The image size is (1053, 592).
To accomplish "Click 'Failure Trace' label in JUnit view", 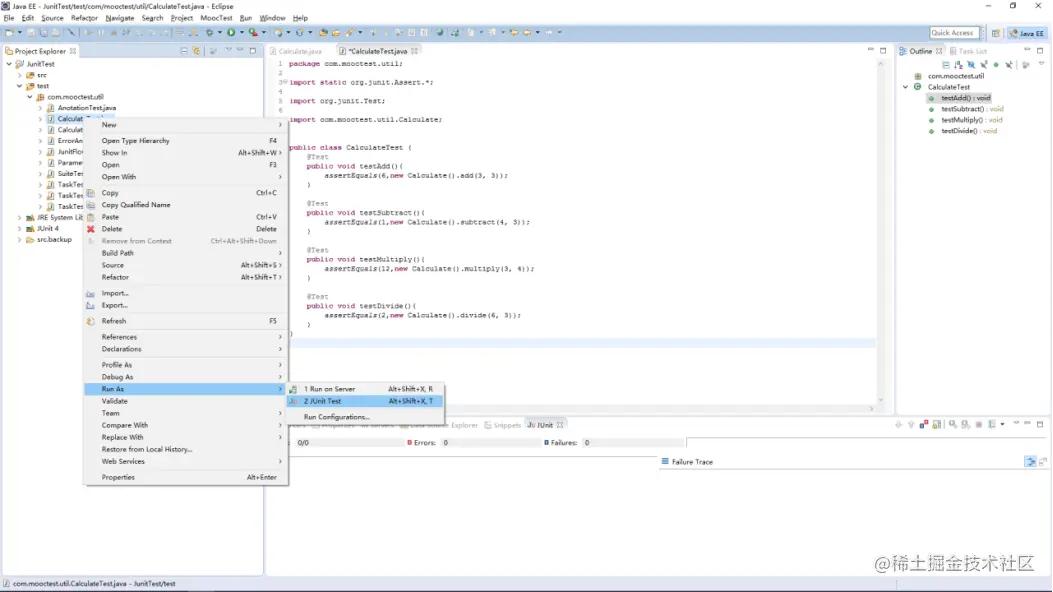I will coord(692,462).
